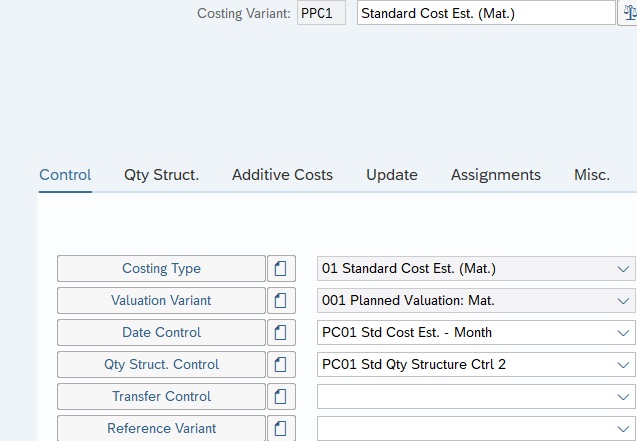
Task: Open the Additive Costs tab
Action: point(282,175)
